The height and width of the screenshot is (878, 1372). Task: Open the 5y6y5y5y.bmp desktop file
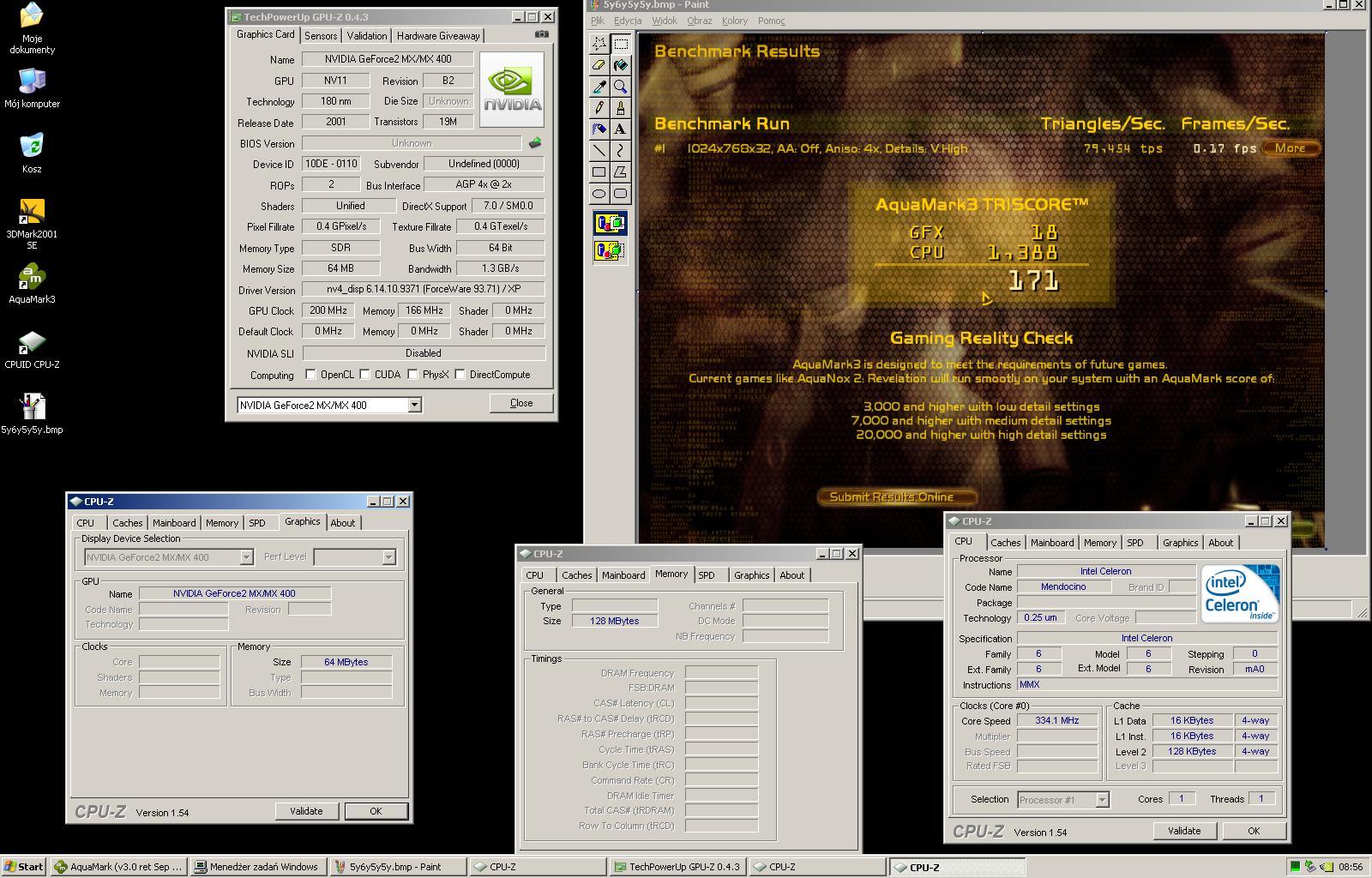(32, 415)
